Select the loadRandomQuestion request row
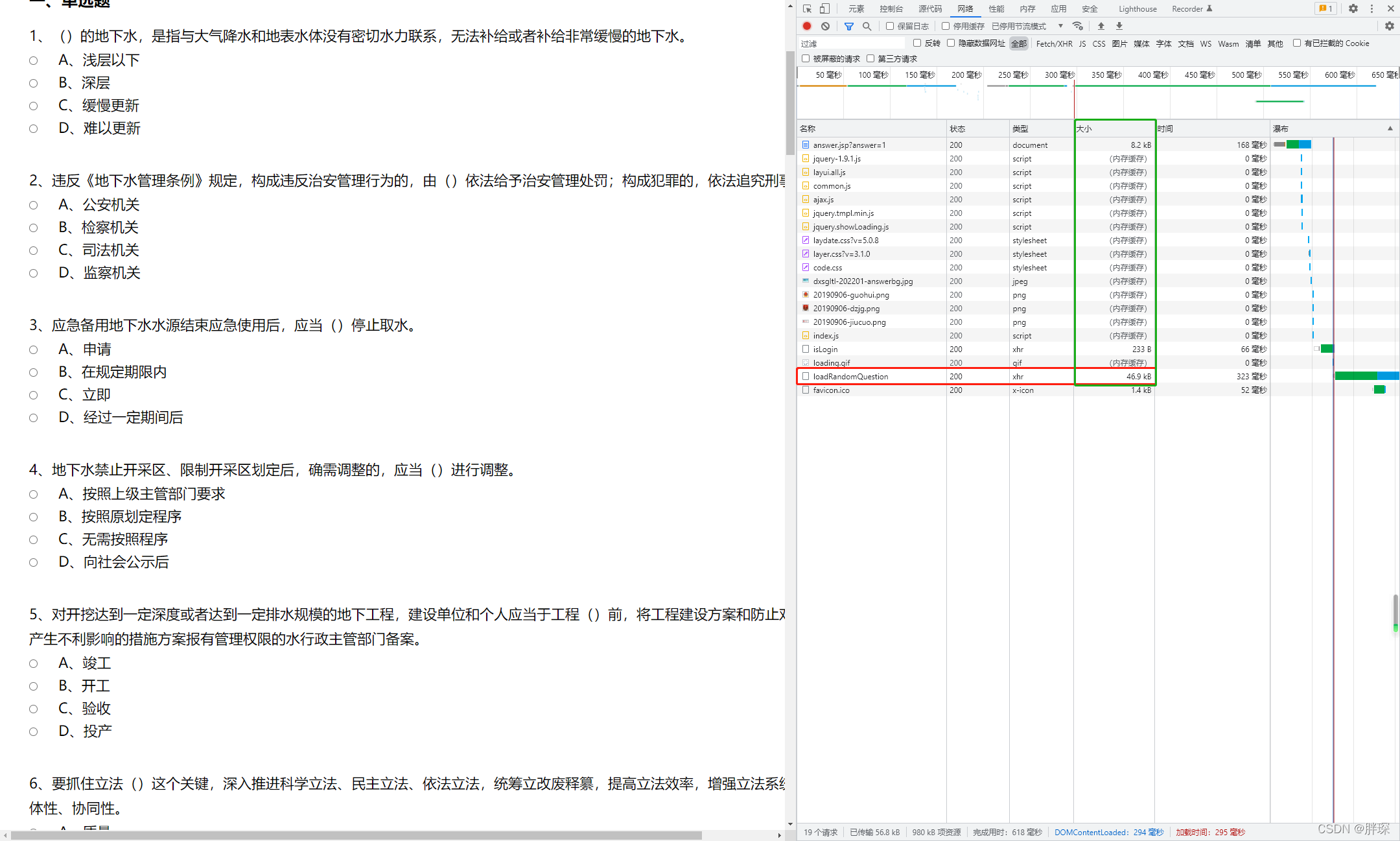The image size is (1400, 841). tap(850, 376)
